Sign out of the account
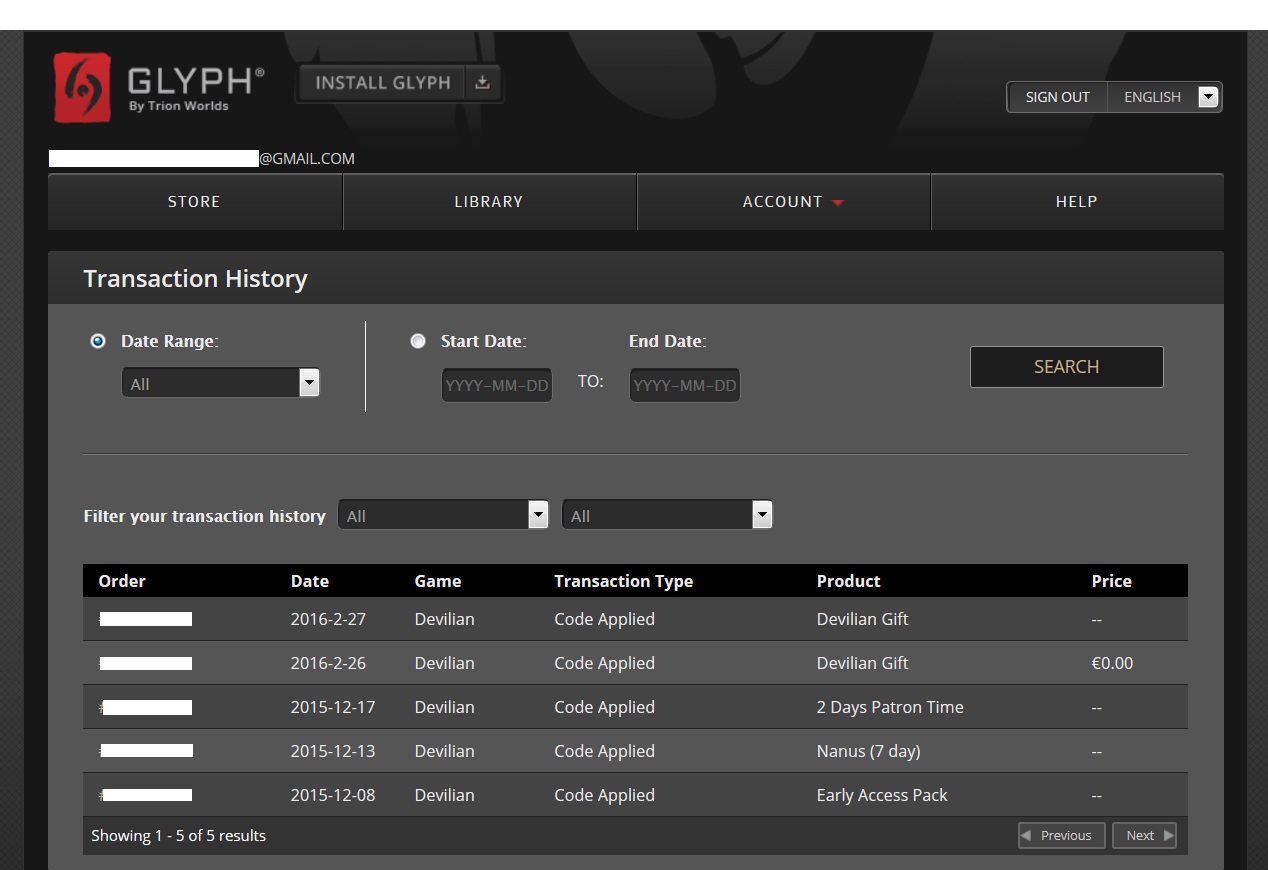The height and width of the screenshot is (870, 1268). [1057, 97]
